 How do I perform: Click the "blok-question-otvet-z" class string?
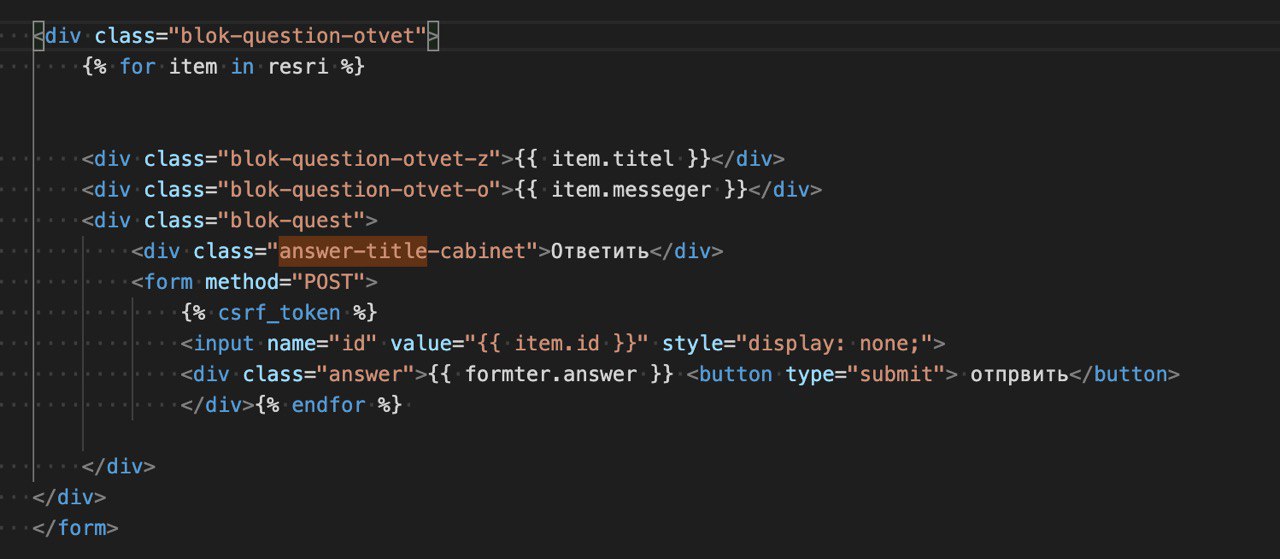tap(359, 159)
